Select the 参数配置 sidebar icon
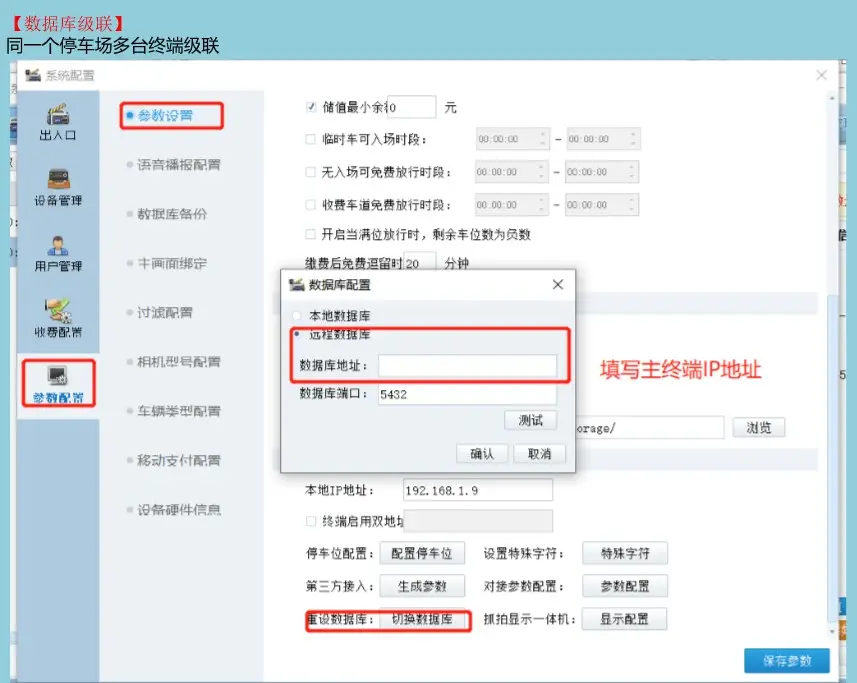The width and height of the screenshot is (857, 683). click(x=58, y=383)
